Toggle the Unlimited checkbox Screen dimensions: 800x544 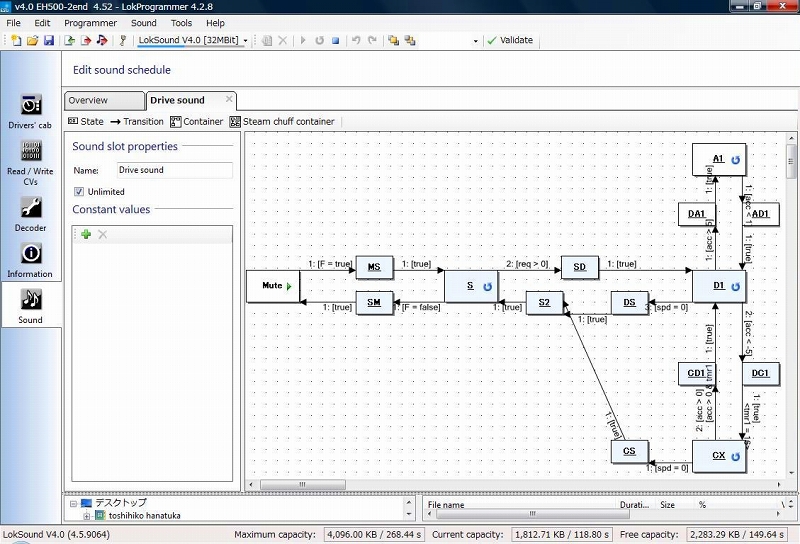(79, 191)
